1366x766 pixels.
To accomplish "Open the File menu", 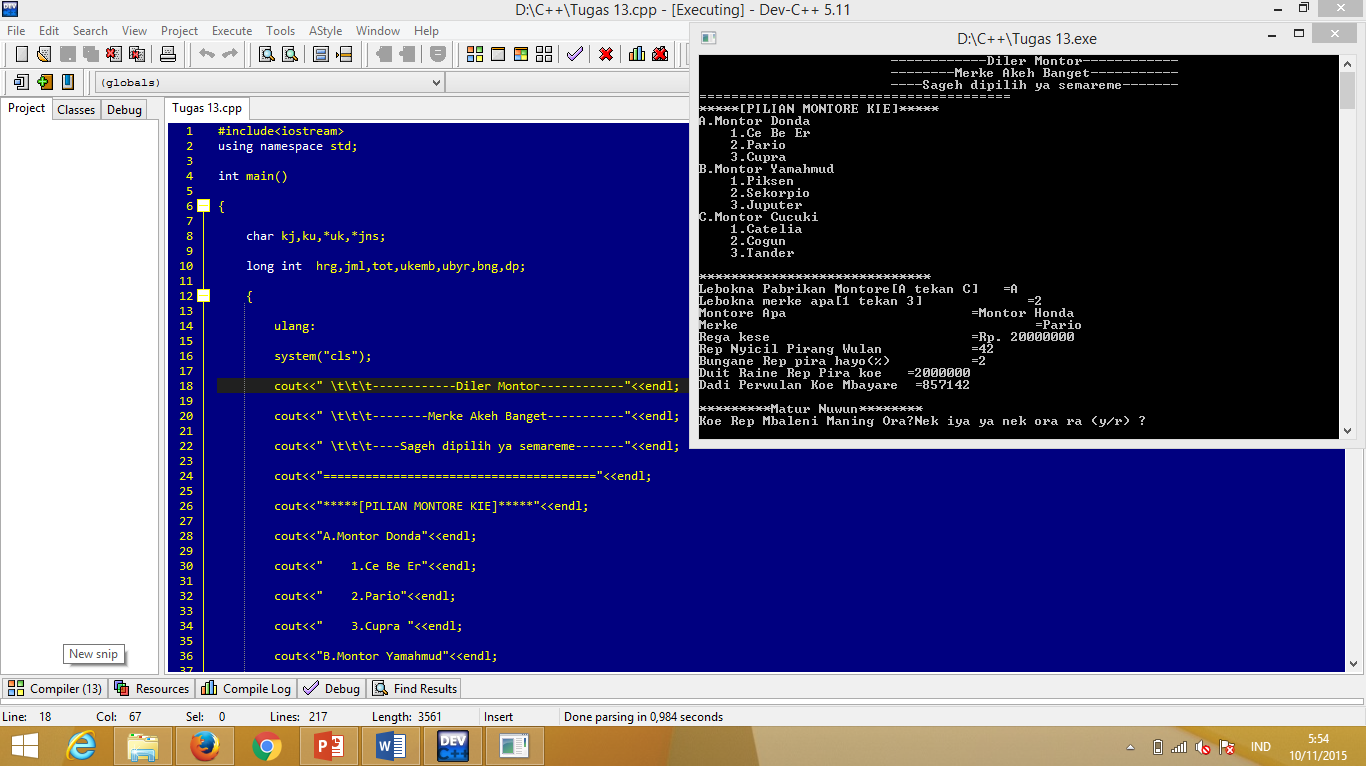I will 16,31.
